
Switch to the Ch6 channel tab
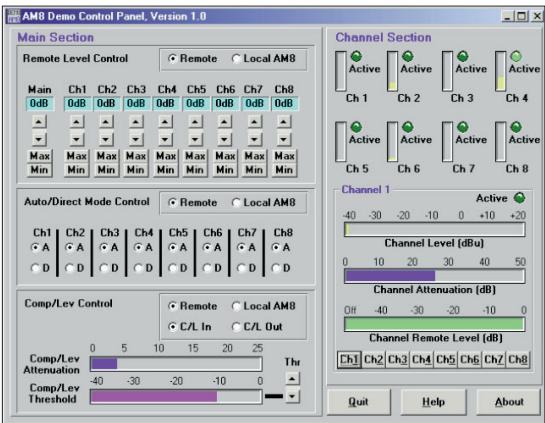[x=470, y=359]
